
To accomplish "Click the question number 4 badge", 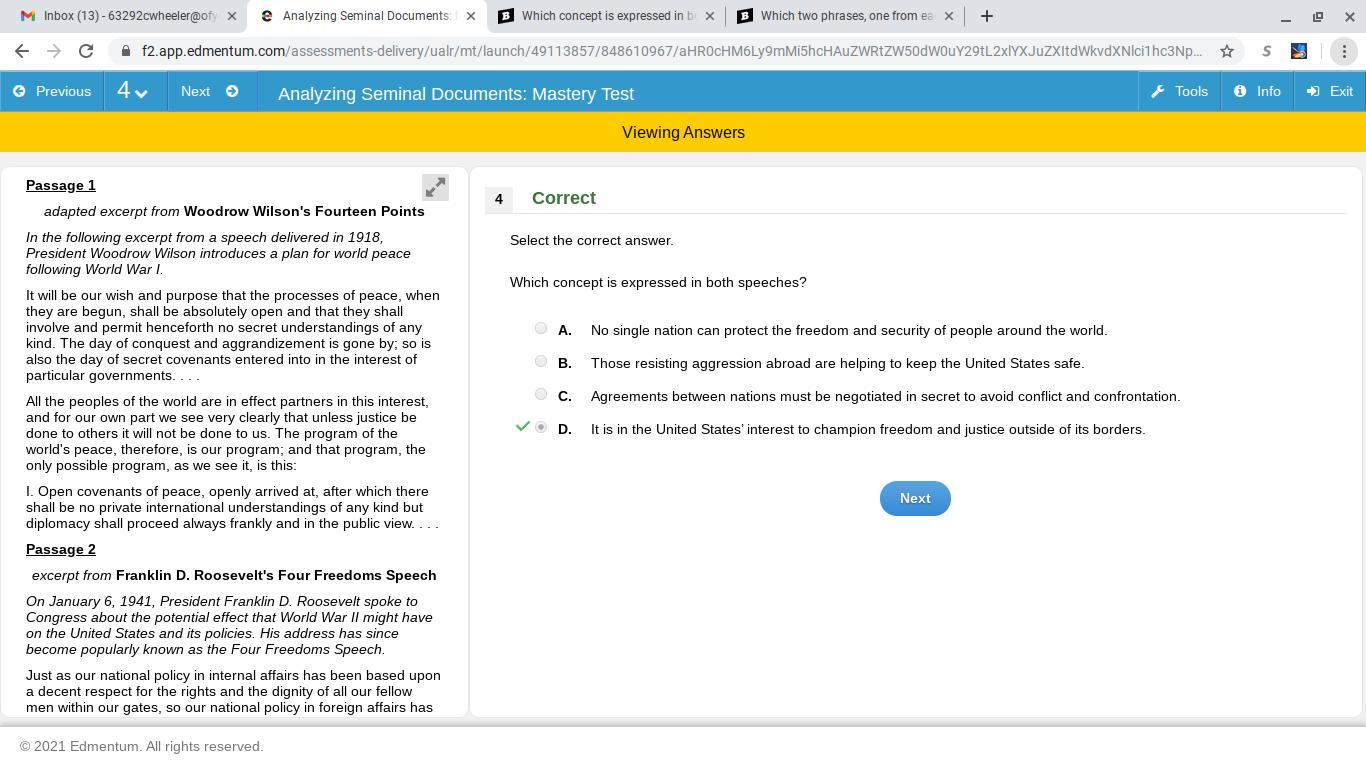I will 499,199.
